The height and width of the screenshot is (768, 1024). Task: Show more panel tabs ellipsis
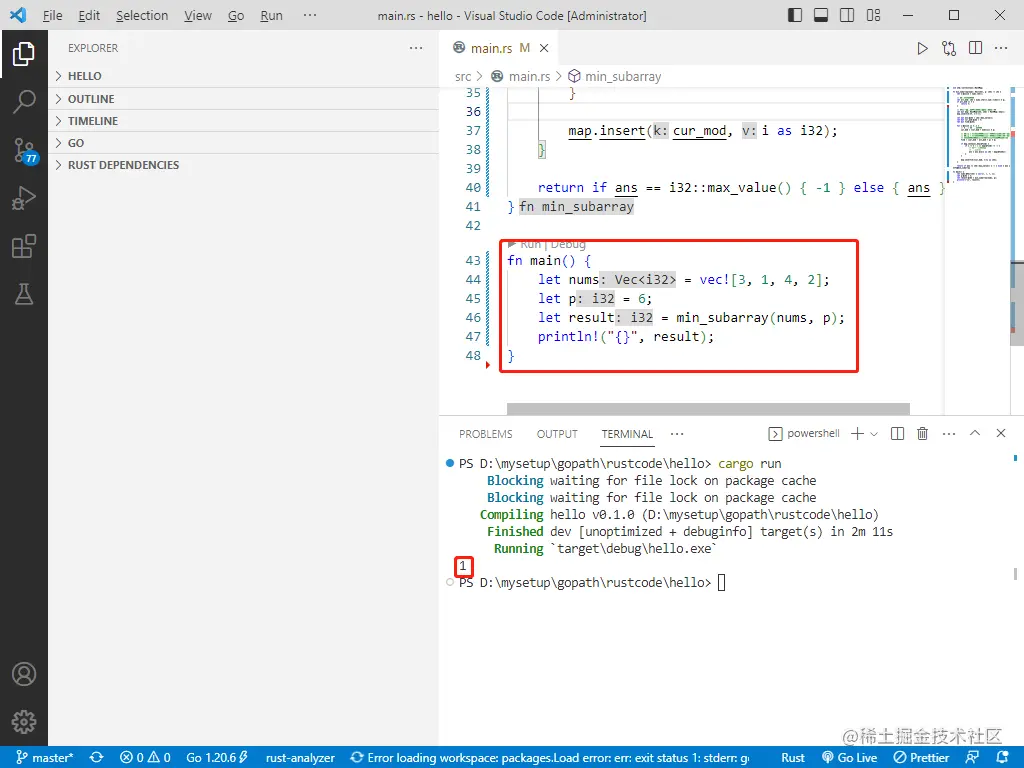coord(677,434)
